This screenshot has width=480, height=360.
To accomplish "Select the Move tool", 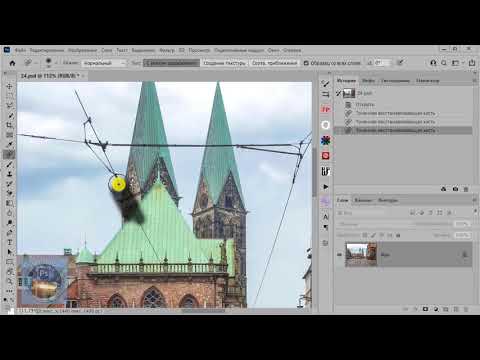I will [x=9, y=86].
